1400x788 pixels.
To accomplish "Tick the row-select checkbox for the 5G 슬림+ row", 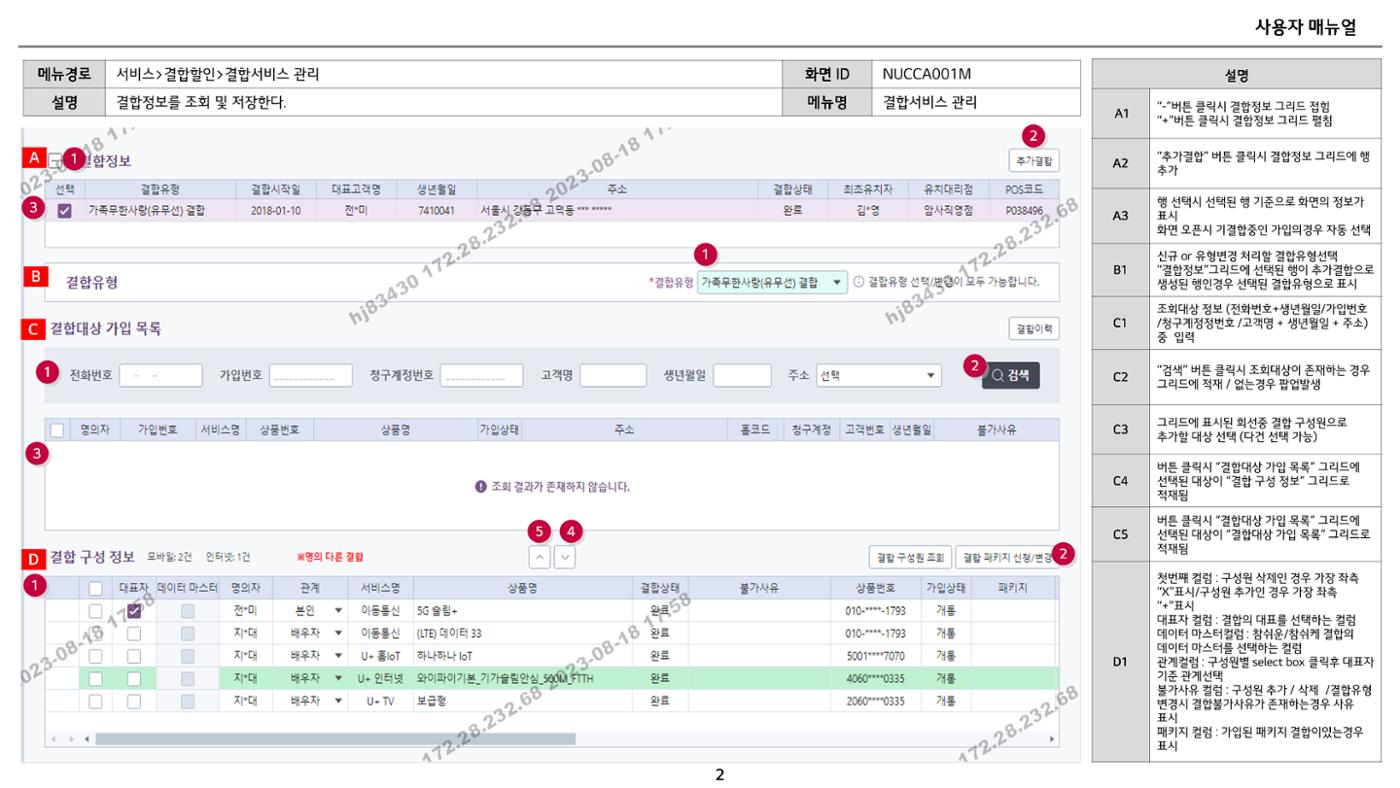I will click(95, 610).
